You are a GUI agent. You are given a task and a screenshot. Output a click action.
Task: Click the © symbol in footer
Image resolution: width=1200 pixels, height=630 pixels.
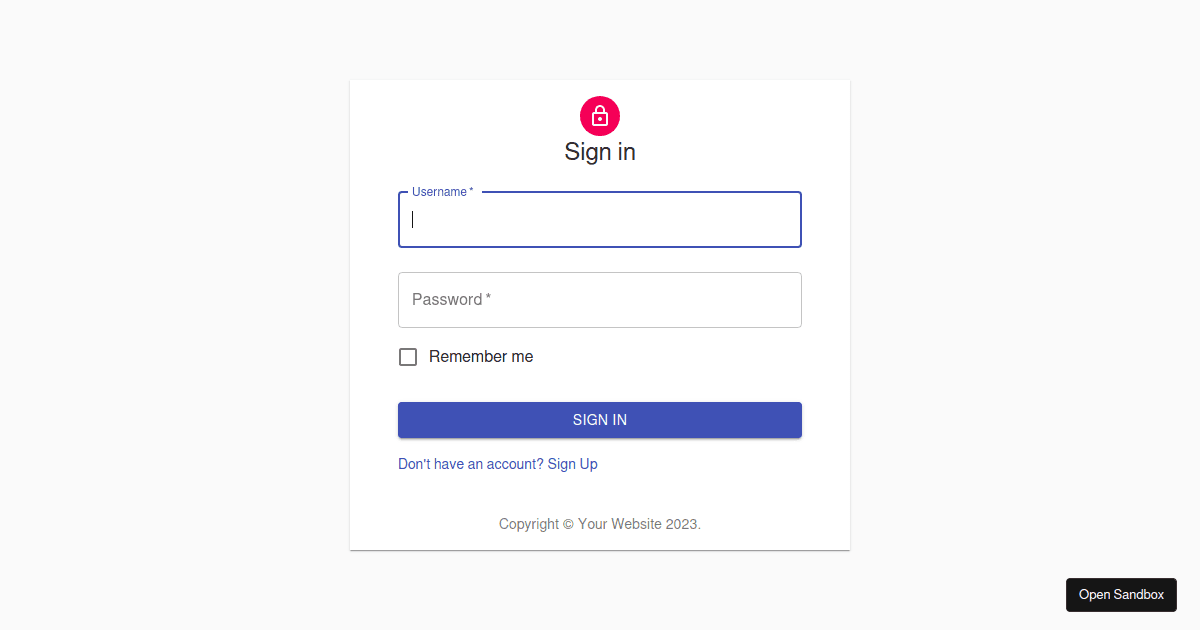point(568,524)
